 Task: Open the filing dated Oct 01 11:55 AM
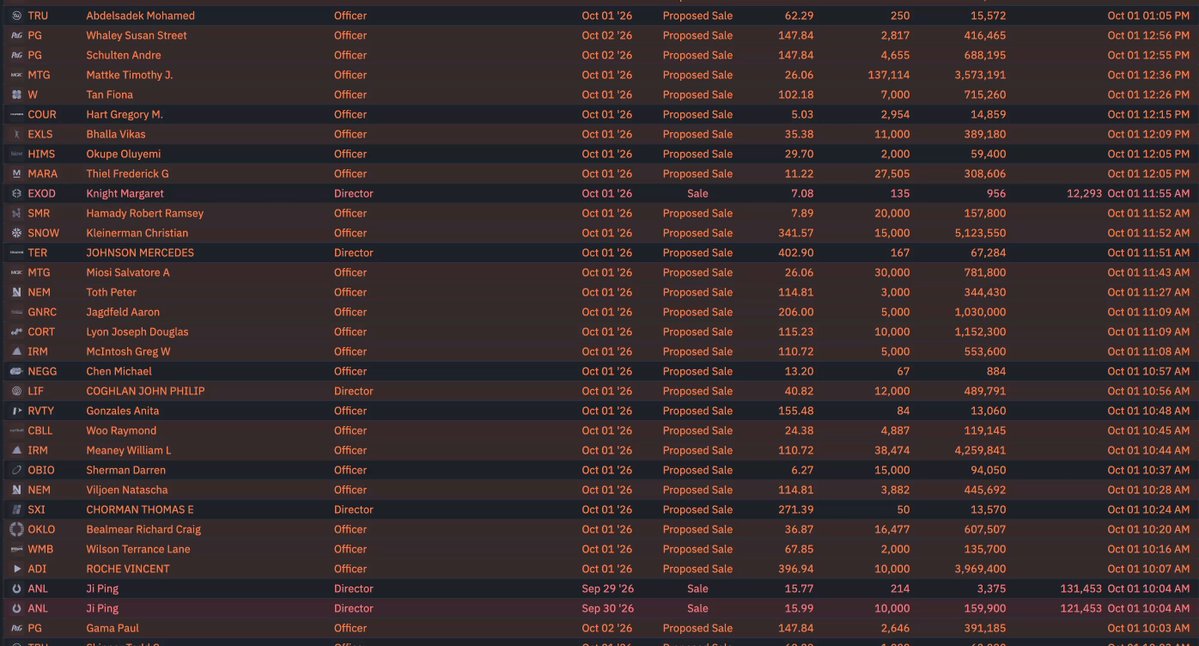pos(1149,194)
